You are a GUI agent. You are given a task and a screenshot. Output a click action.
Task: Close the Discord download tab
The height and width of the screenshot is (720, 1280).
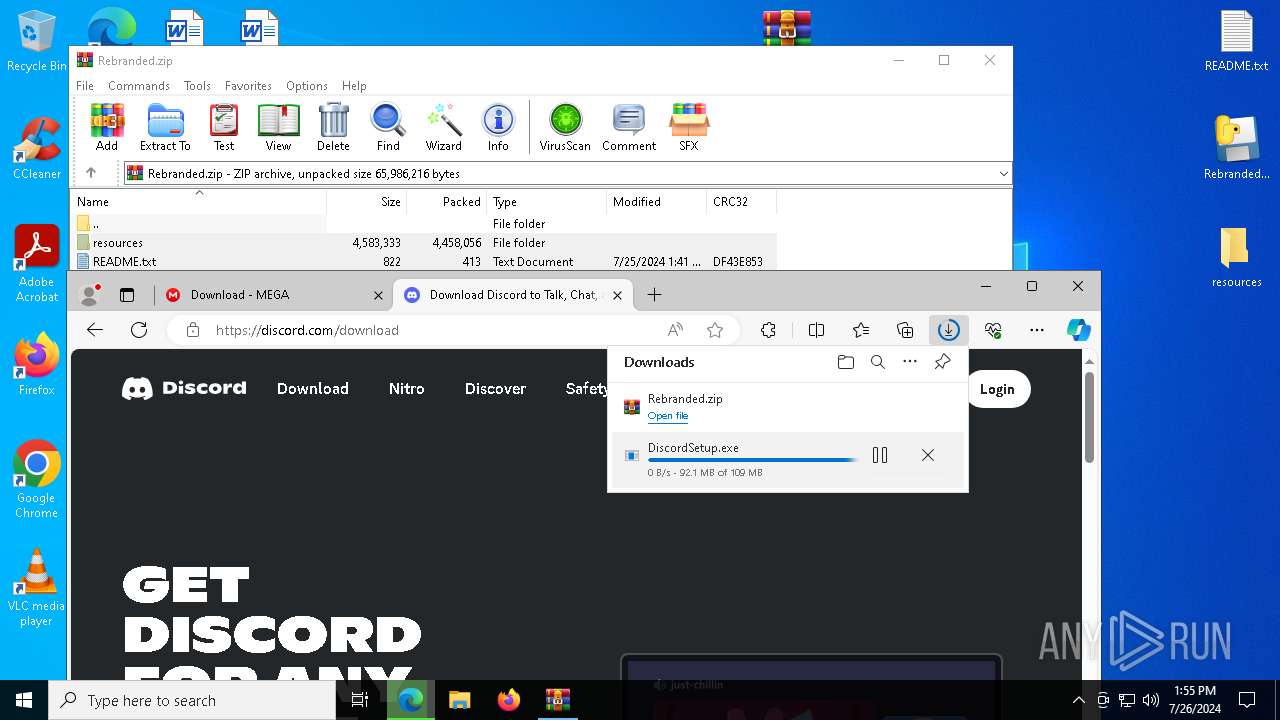(617, 295)
